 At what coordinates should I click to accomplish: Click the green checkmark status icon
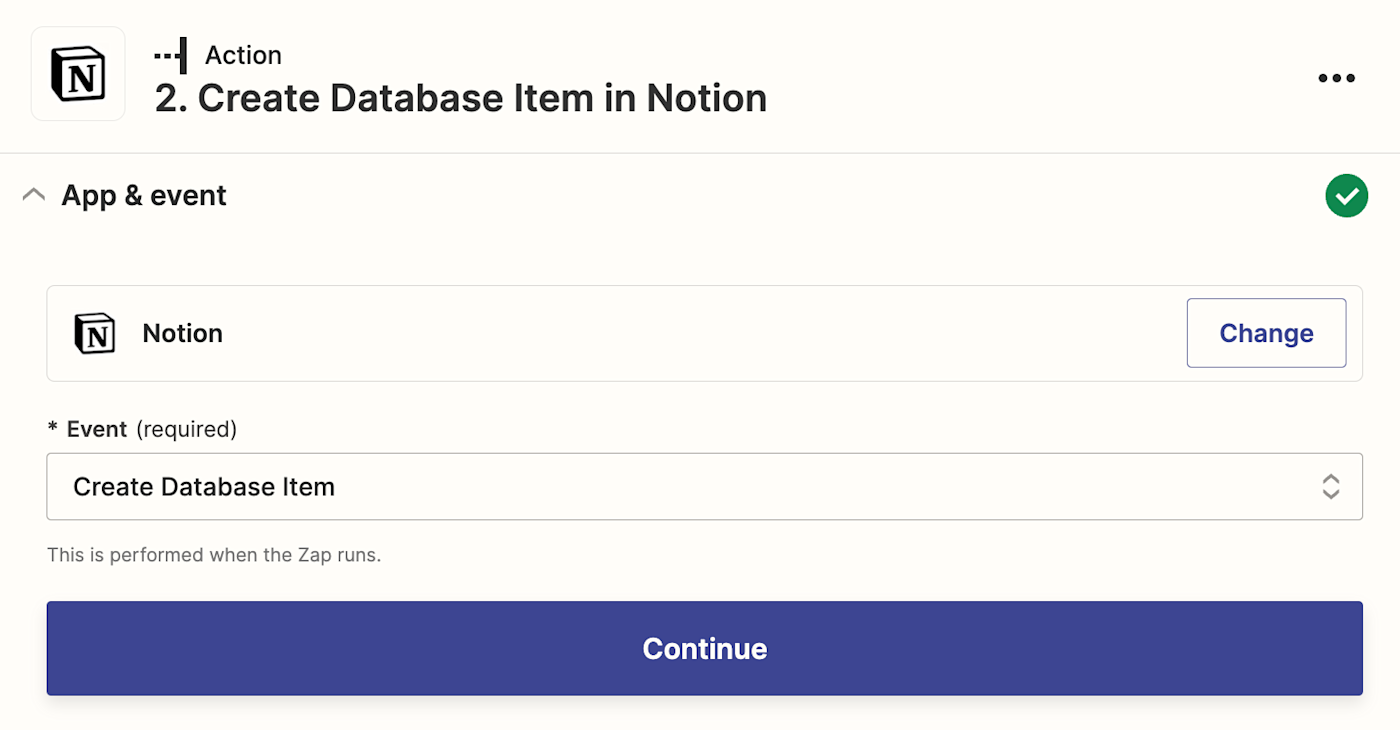tap(1346, 196)
